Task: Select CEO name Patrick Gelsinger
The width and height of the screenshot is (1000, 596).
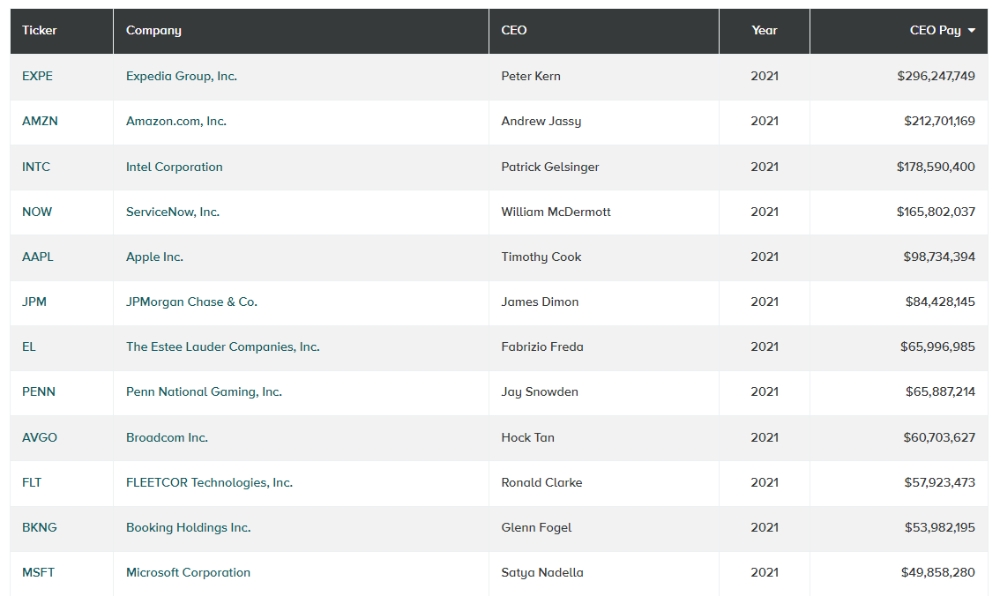Action: 550,166
